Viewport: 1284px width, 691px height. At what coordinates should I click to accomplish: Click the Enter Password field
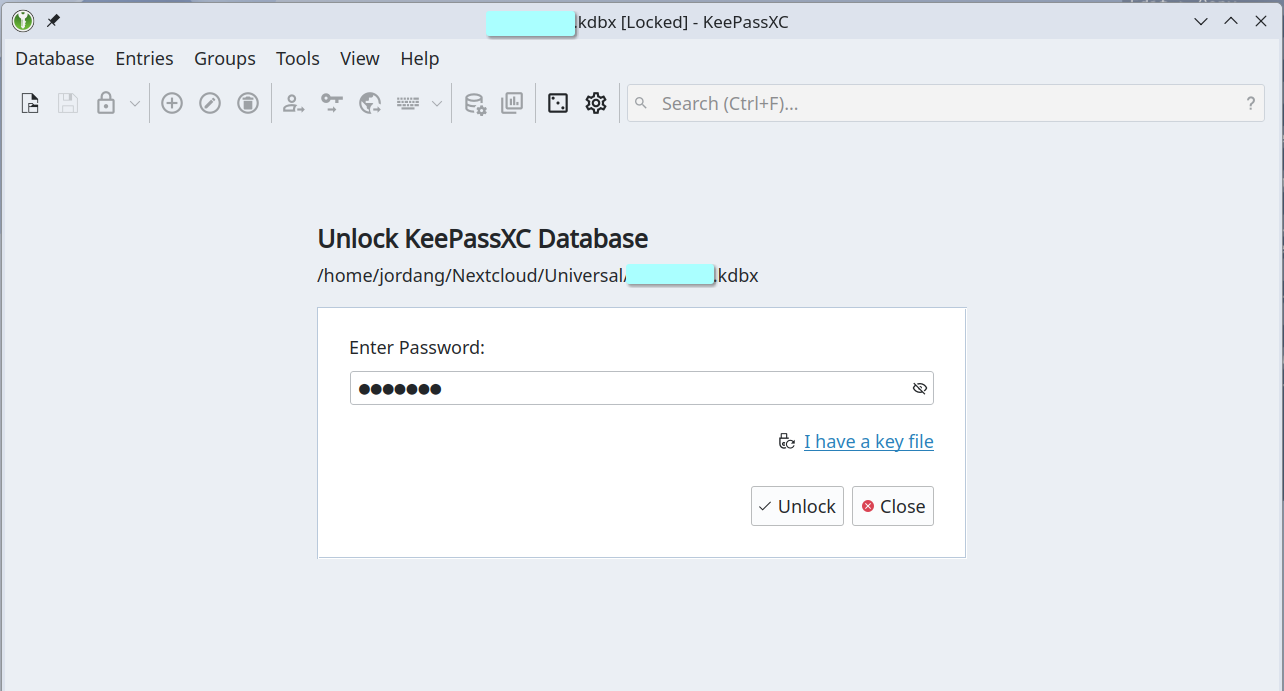[x=642, y=388]
